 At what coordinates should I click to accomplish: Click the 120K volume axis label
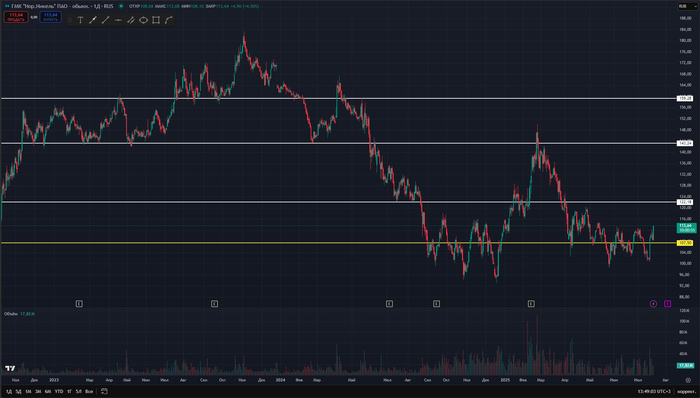[x=684, y=311]
